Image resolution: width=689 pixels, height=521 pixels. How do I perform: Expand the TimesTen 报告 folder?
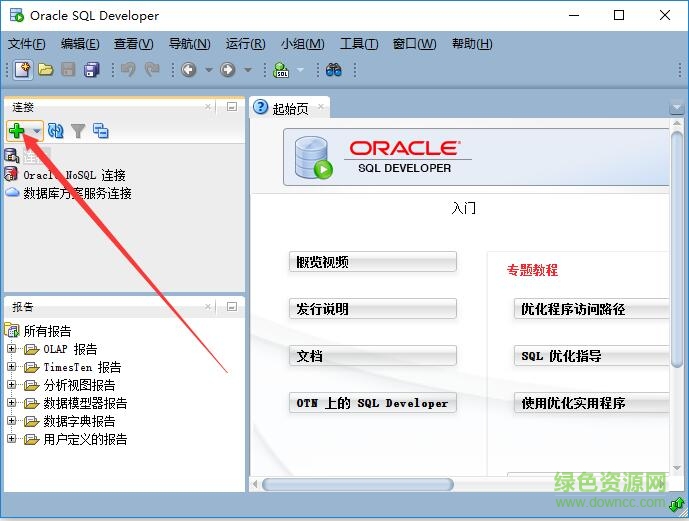(x=12, y=366)
